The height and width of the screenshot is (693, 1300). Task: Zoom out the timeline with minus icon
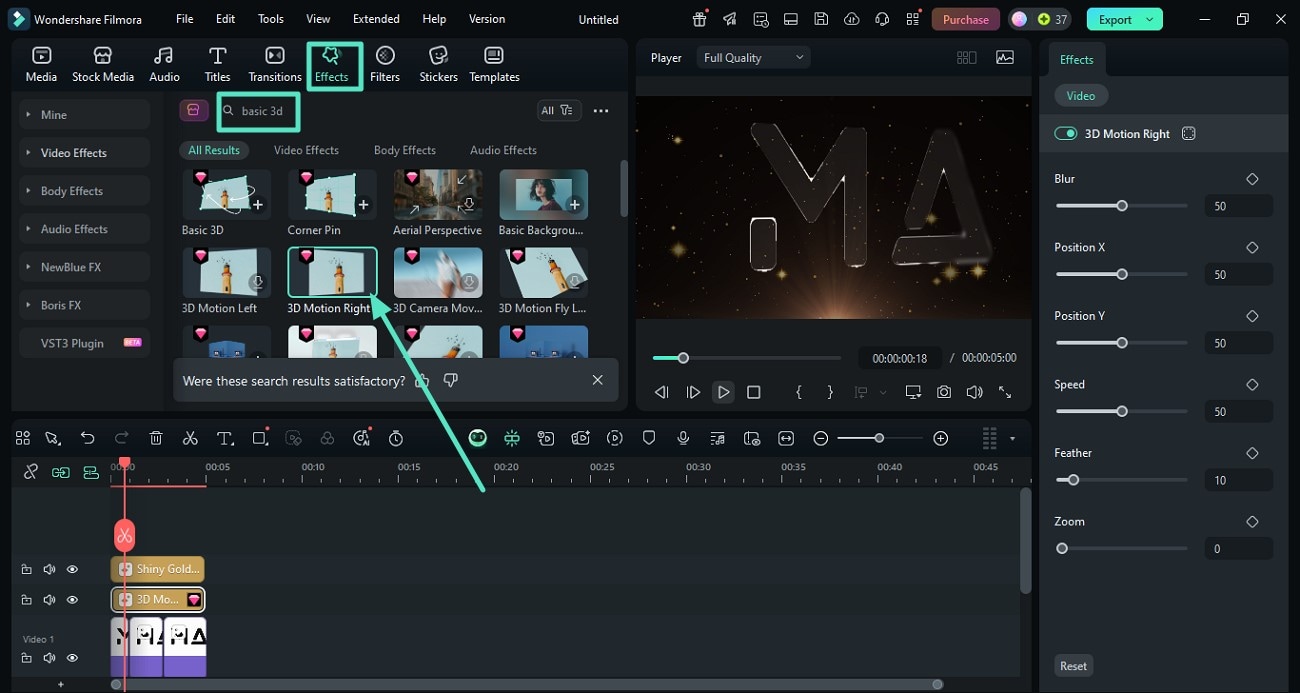(x=821, y=438)
